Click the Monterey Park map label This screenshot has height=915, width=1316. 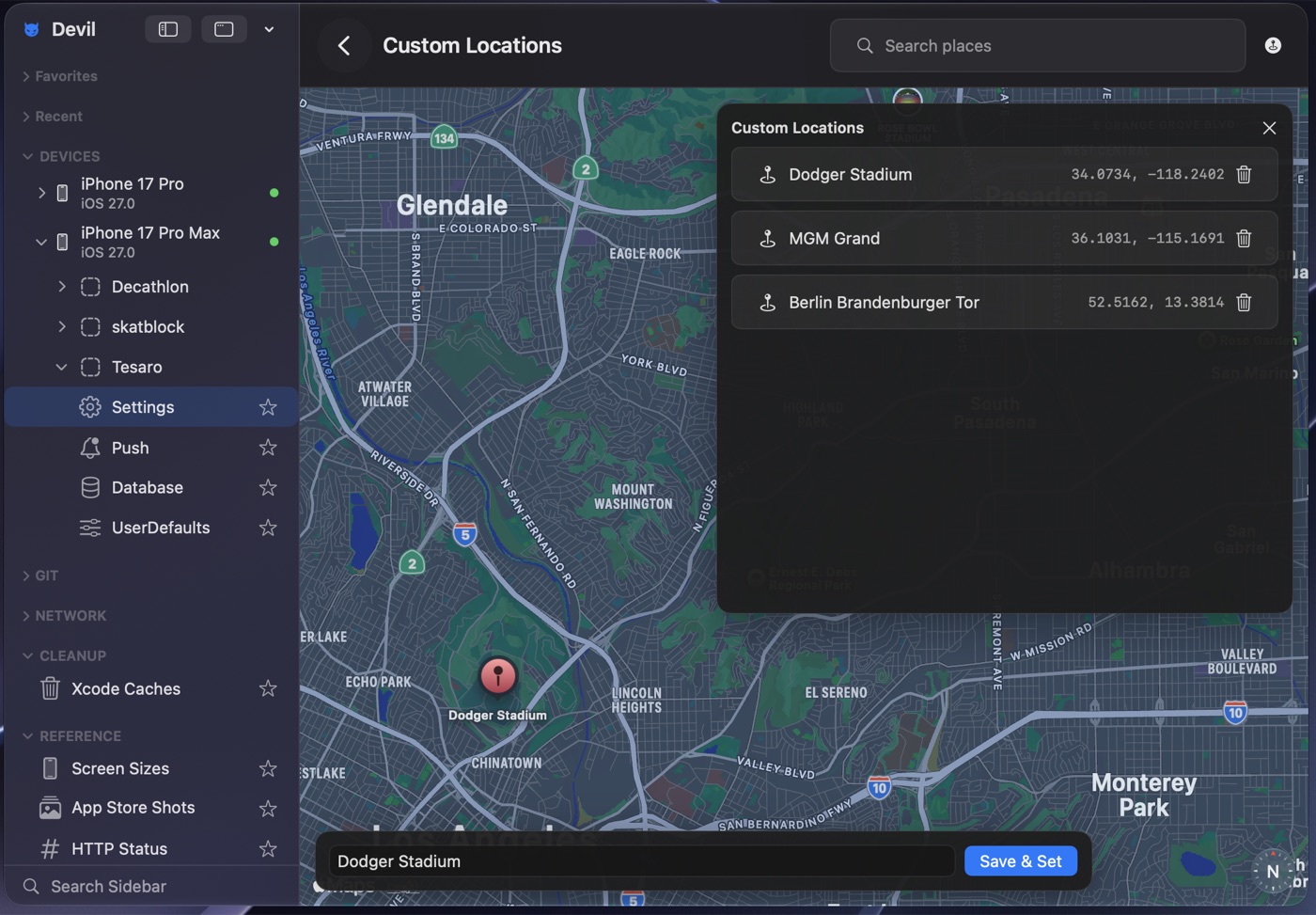[x=1144, y=796]
